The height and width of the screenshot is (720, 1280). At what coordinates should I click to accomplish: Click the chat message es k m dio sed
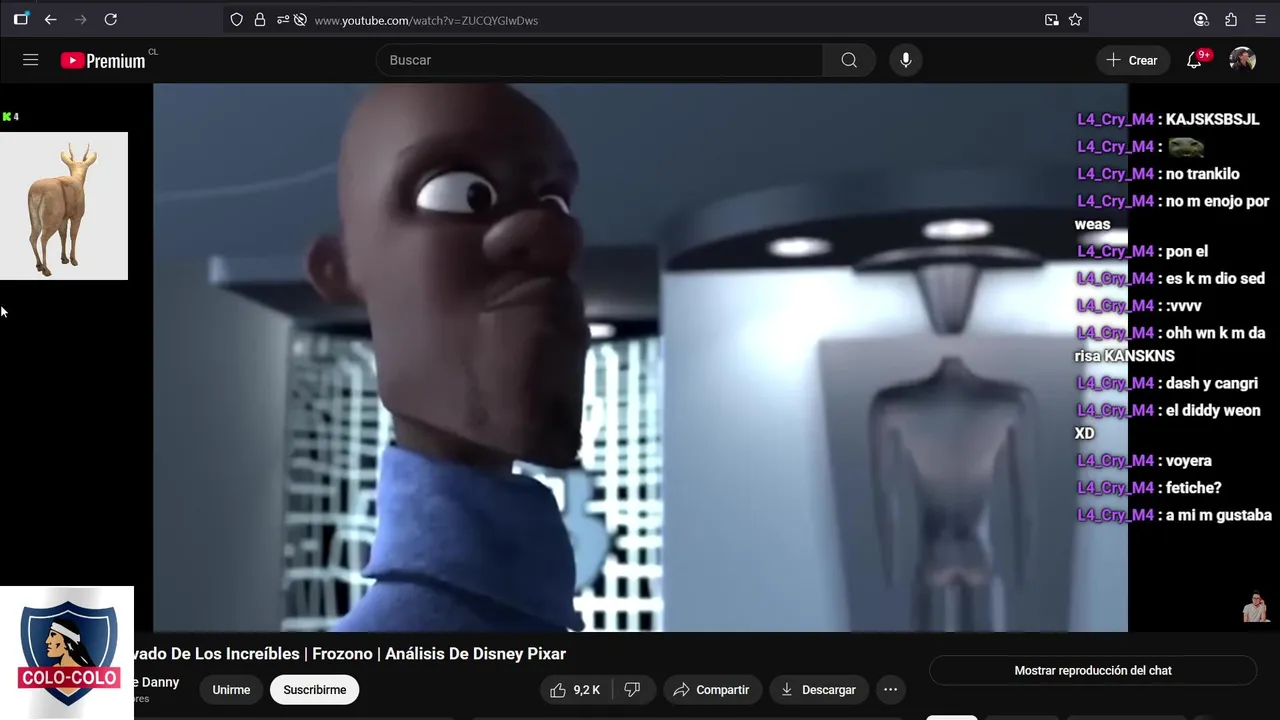[x=1215, y=278]
